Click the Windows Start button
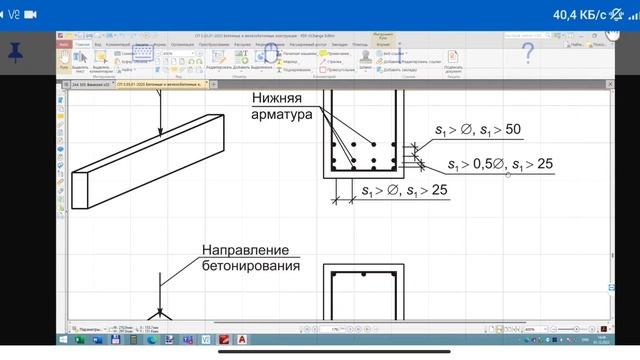640x360 pixels. pyautogui.click(x=63, y=340)
